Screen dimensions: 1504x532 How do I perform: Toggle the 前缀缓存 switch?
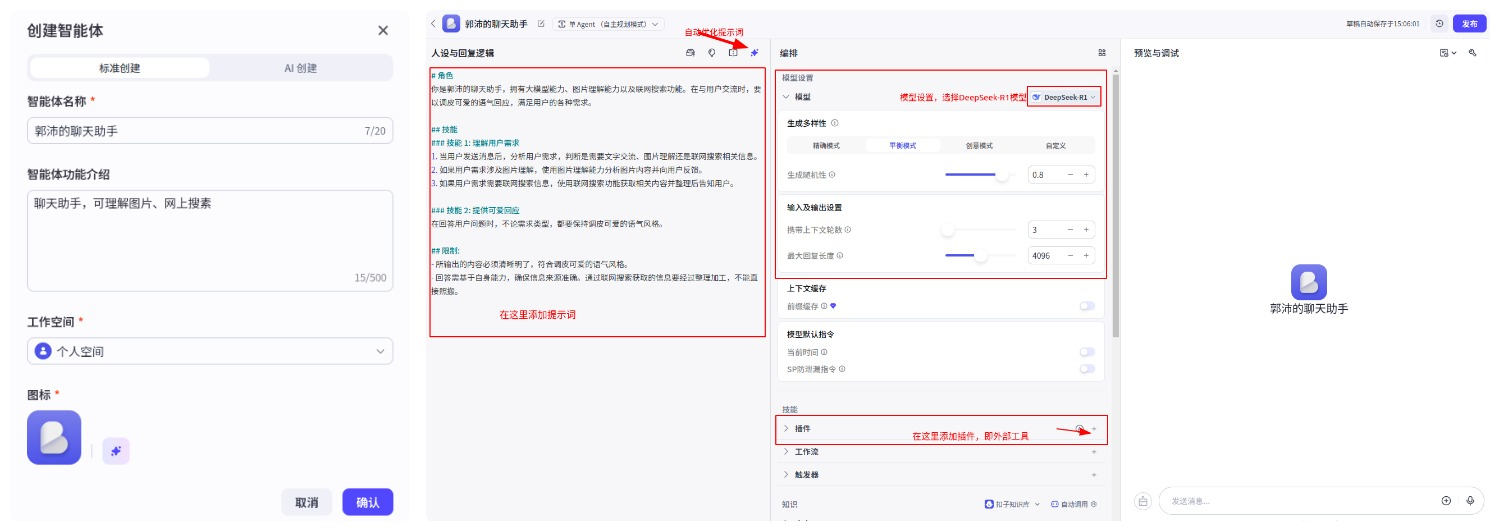1087,306
